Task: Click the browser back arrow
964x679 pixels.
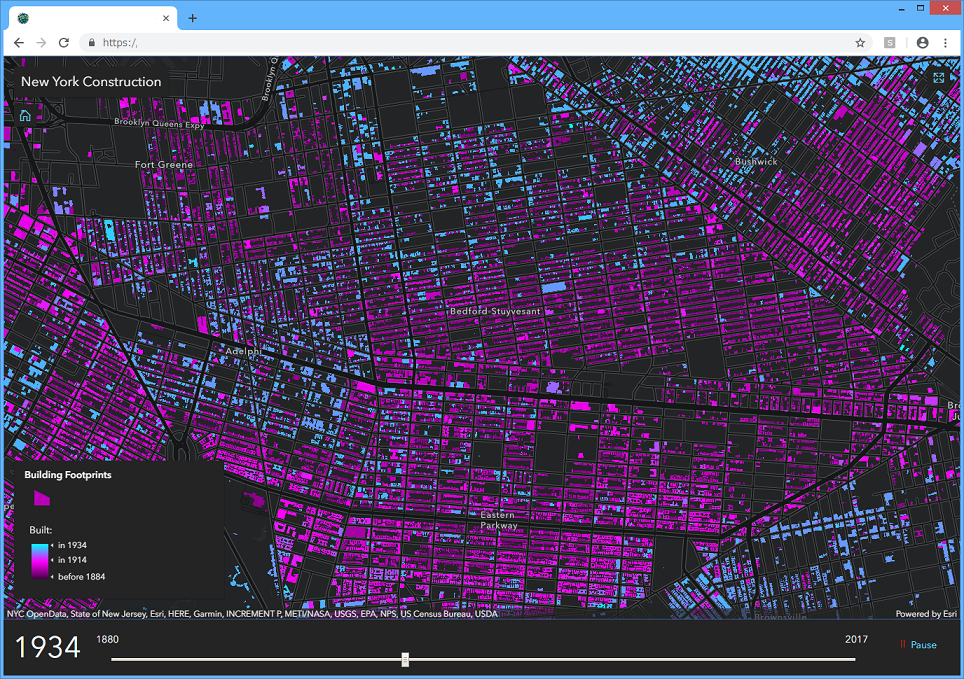Action: click(19, 43)
